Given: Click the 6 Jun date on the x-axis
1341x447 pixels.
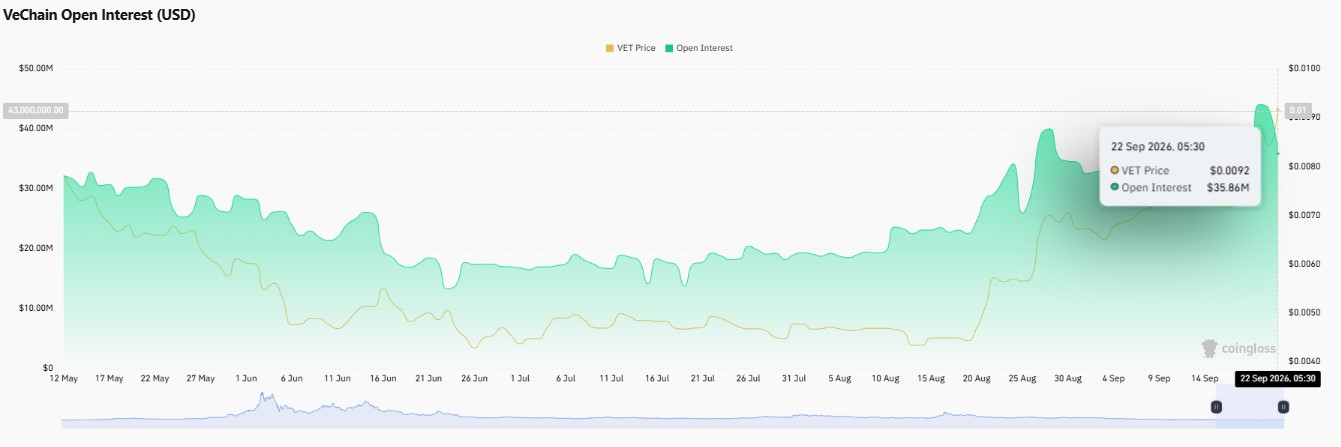Looking at the screenshot, I should point(292,379).
